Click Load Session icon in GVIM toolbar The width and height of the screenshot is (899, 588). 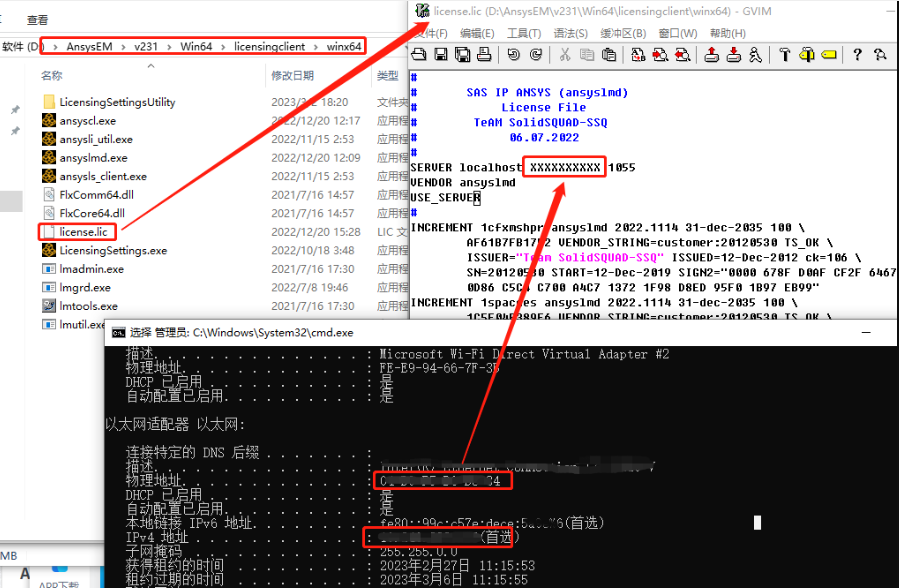712,54
